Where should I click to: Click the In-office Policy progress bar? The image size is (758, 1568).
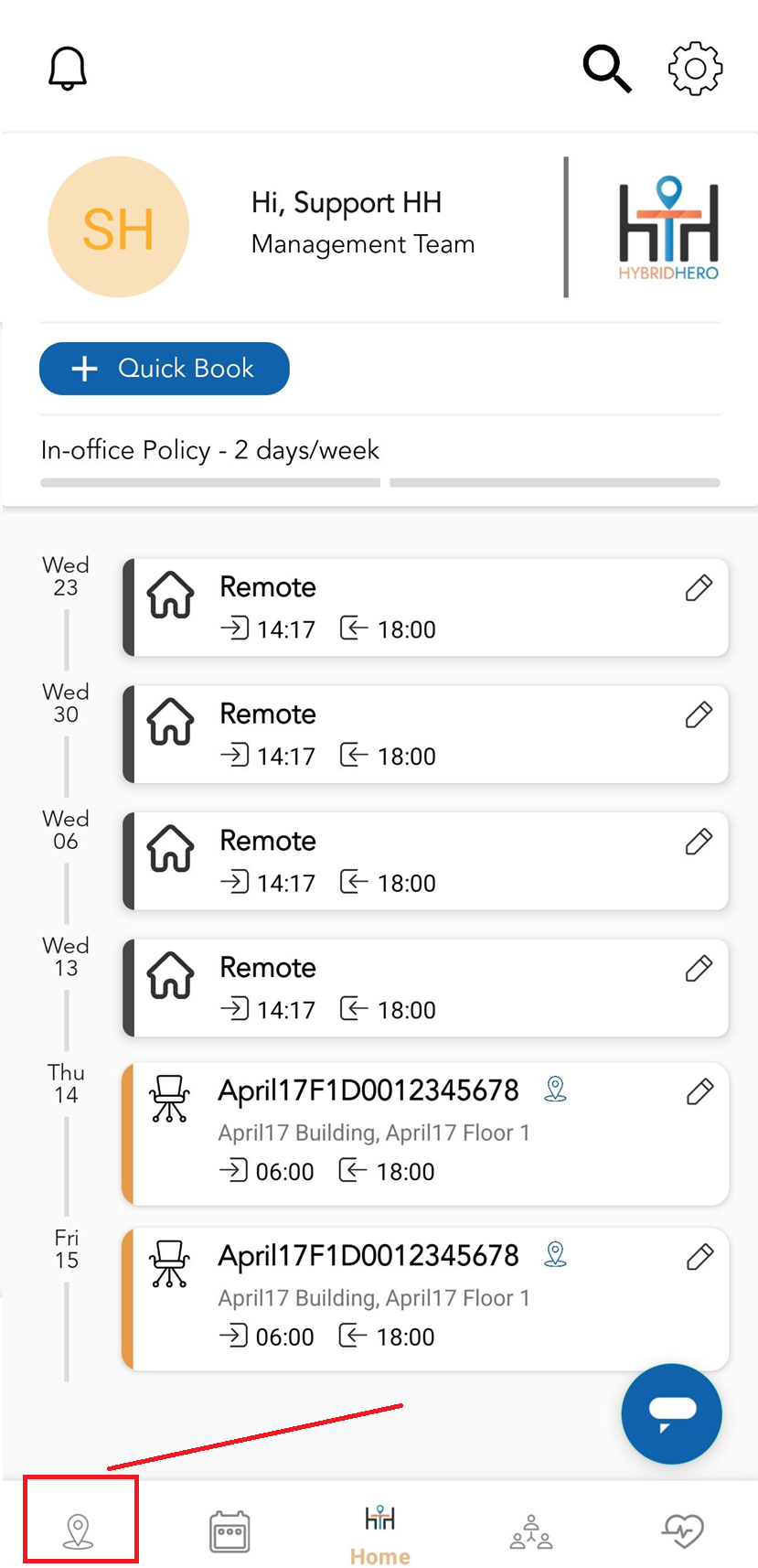pyautogui.click(x=379, y=482)
